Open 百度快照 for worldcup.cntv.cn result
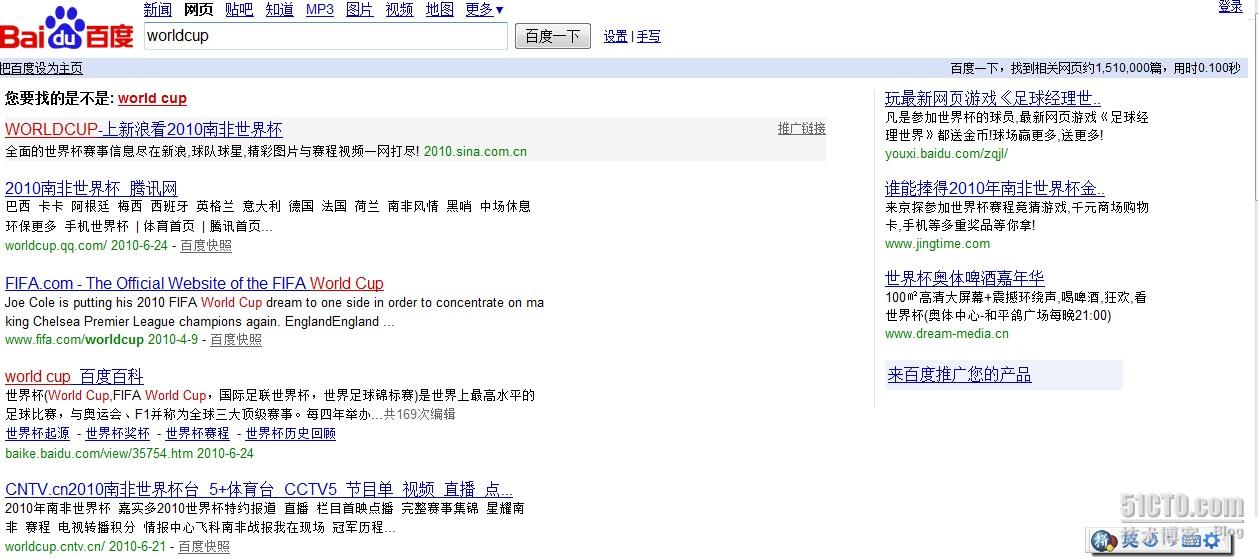The height and width of the screenshot is (559, 1258). pyautogui.click(x=204, y=546)
